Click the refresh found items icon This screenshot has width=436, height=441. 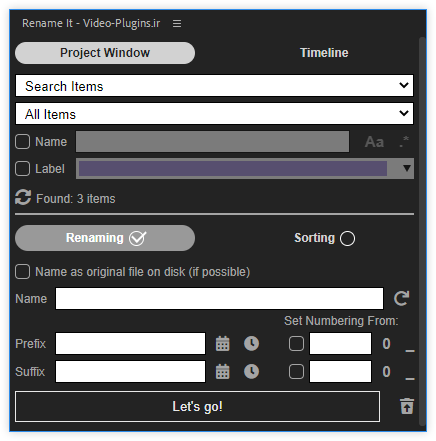click(23, 197)
